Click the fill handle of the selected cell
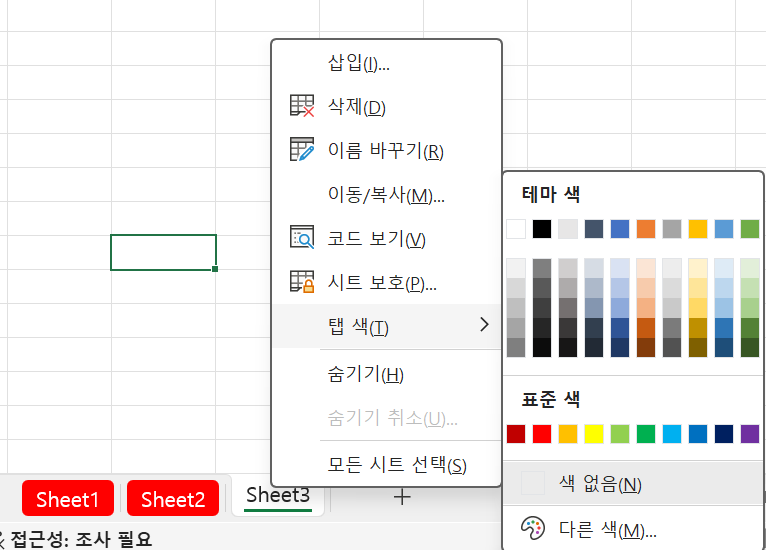Viewport: 766px width, 550px height. tap(215, 269)
